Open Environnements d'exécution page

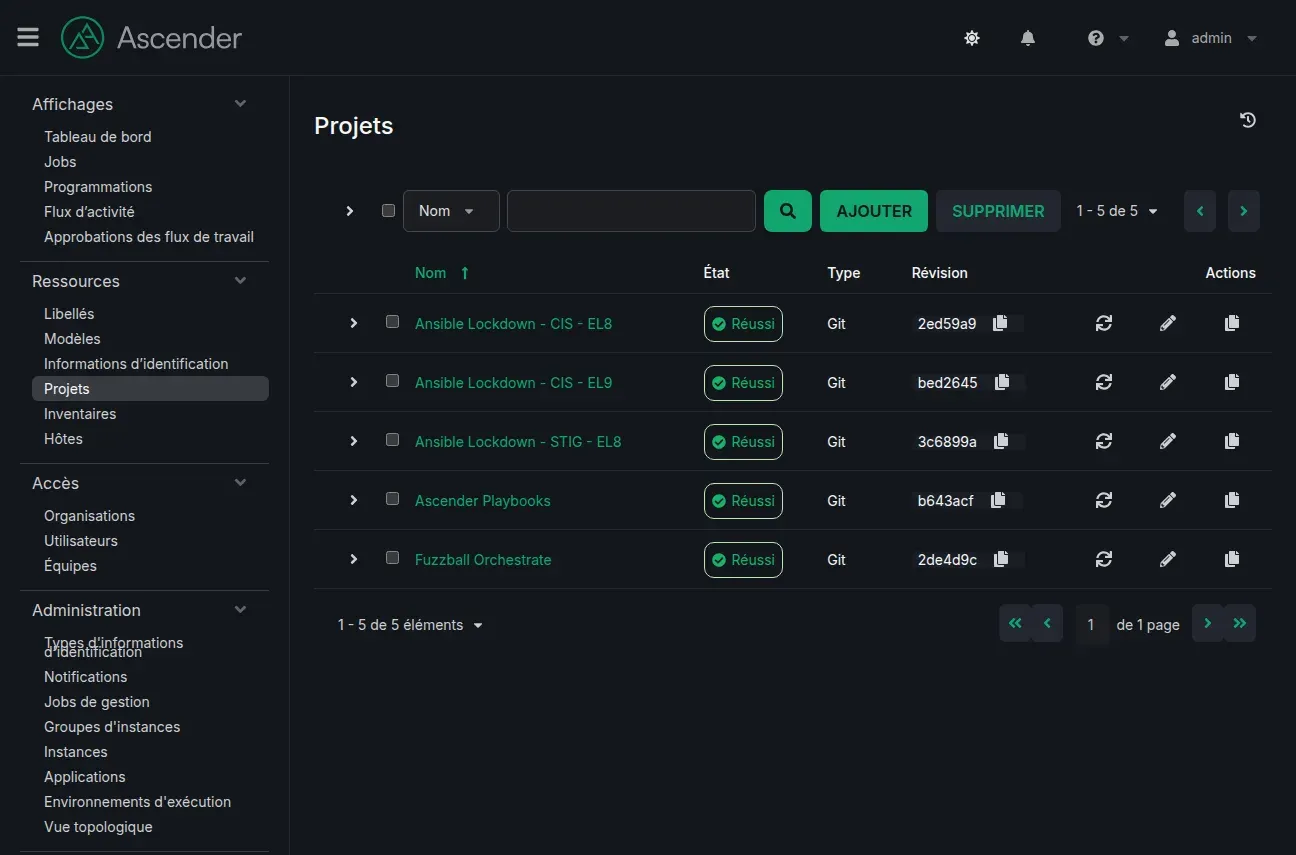pos(137,802)
